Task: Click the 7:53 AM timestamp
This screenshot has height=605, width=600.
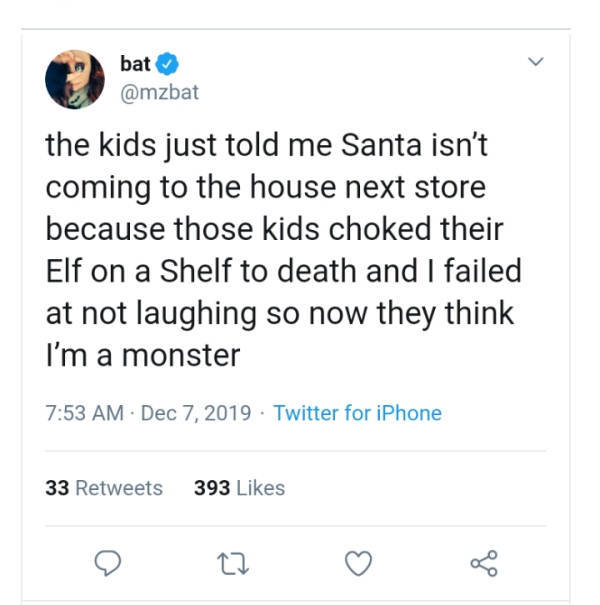Action: click(85, 413)
